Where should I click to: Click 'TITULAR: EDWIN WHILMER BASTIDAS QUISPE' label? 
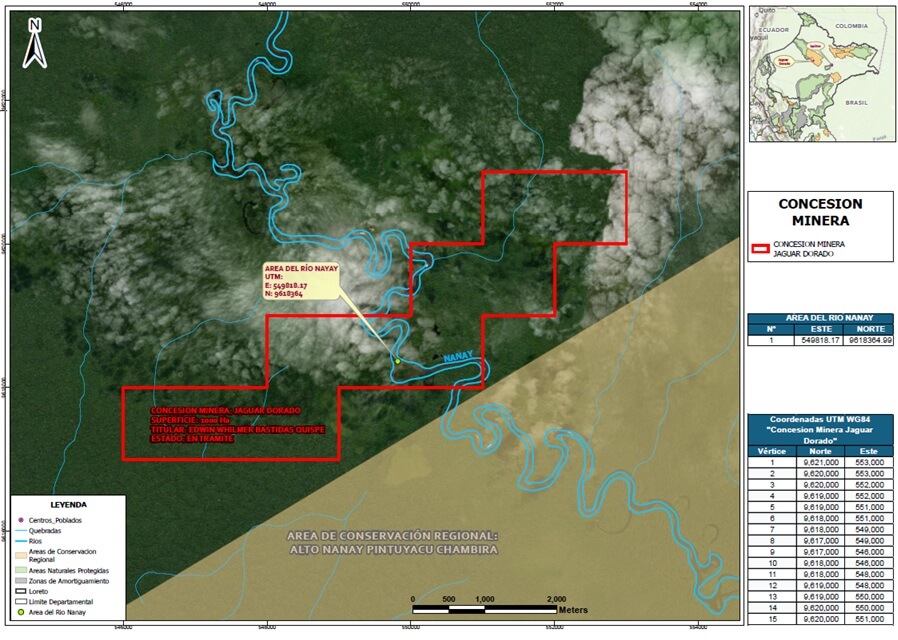point(238,429)
